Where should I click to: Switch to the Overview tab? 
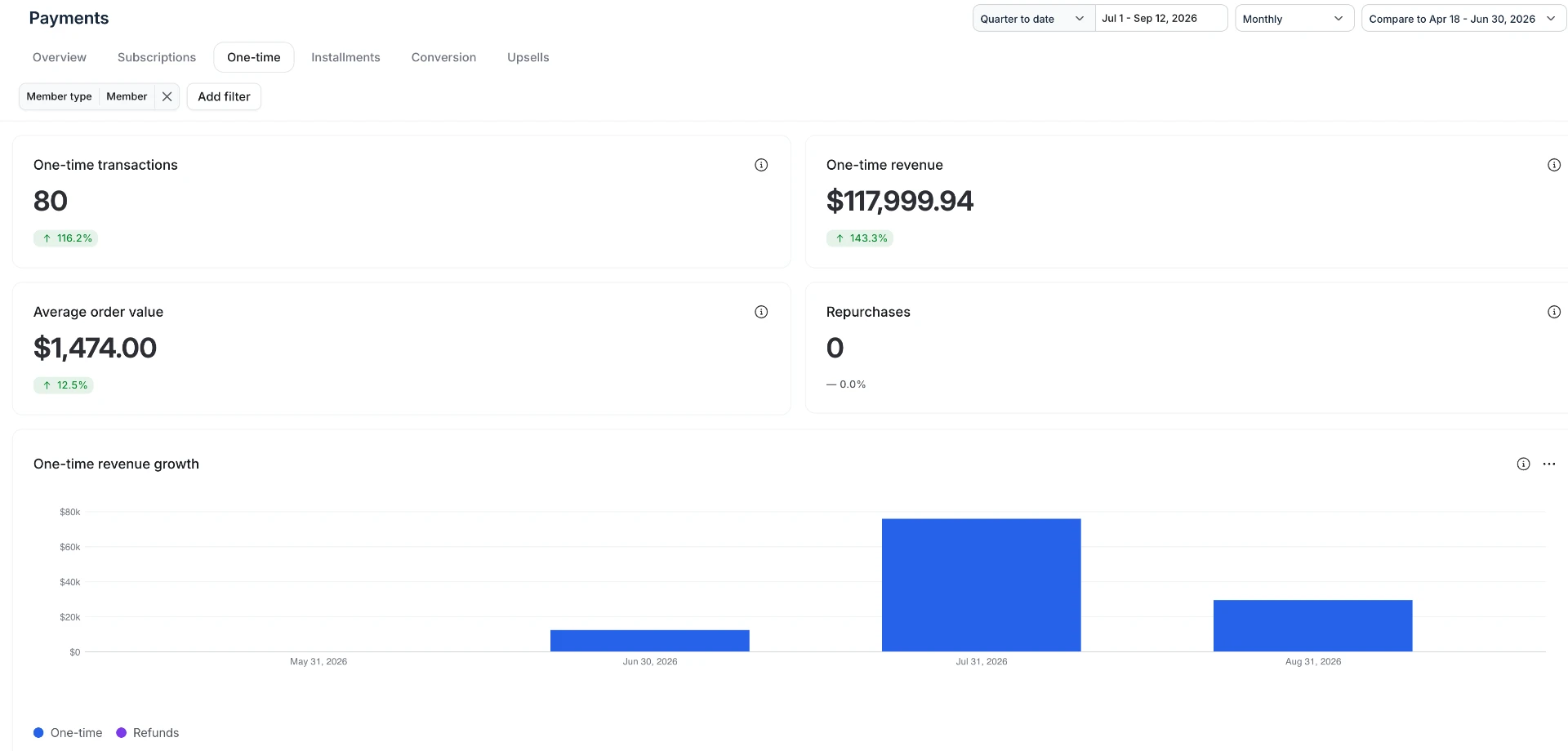pyautogui.click(x=60, y=57)
